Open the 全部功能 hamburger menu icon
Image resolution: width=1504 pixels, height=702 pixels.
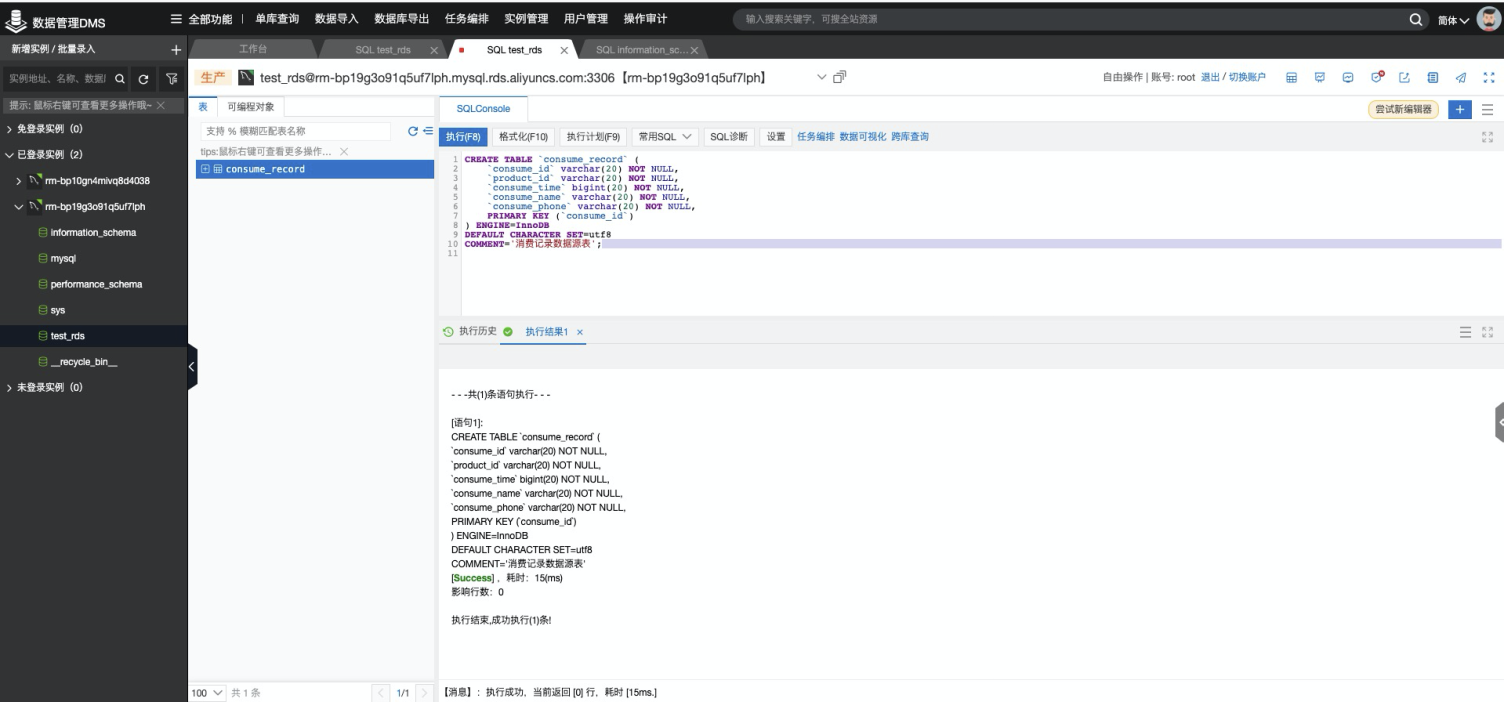tap(177, 19)
